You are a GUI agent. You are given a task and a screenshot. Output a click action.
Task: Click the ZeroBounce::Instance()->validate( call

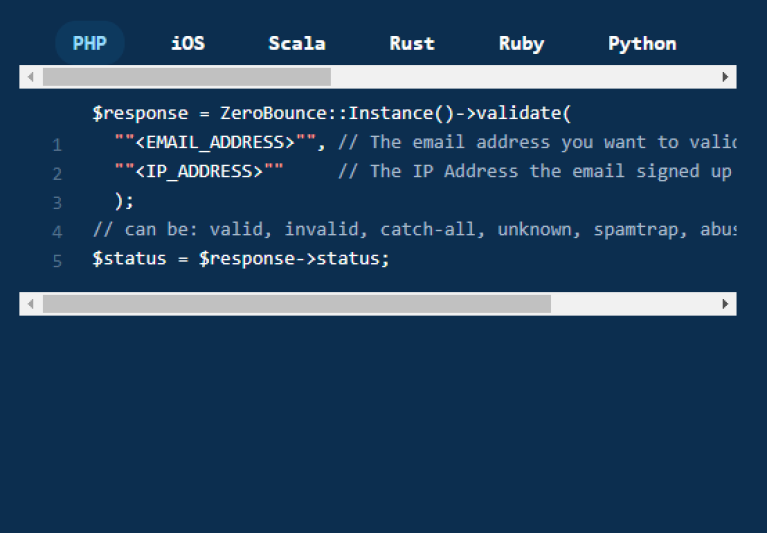pyautogui.click(x=396, y=113)
